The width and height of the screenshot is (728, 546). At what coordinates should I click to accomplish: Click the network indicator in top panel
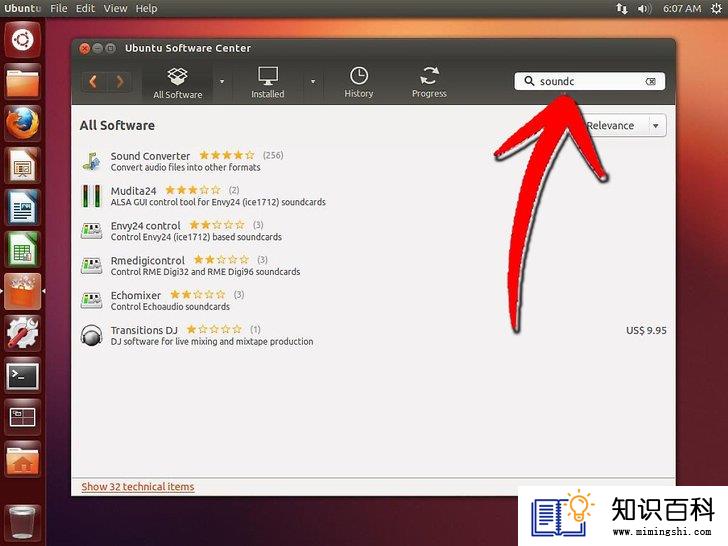click(622, 8)
